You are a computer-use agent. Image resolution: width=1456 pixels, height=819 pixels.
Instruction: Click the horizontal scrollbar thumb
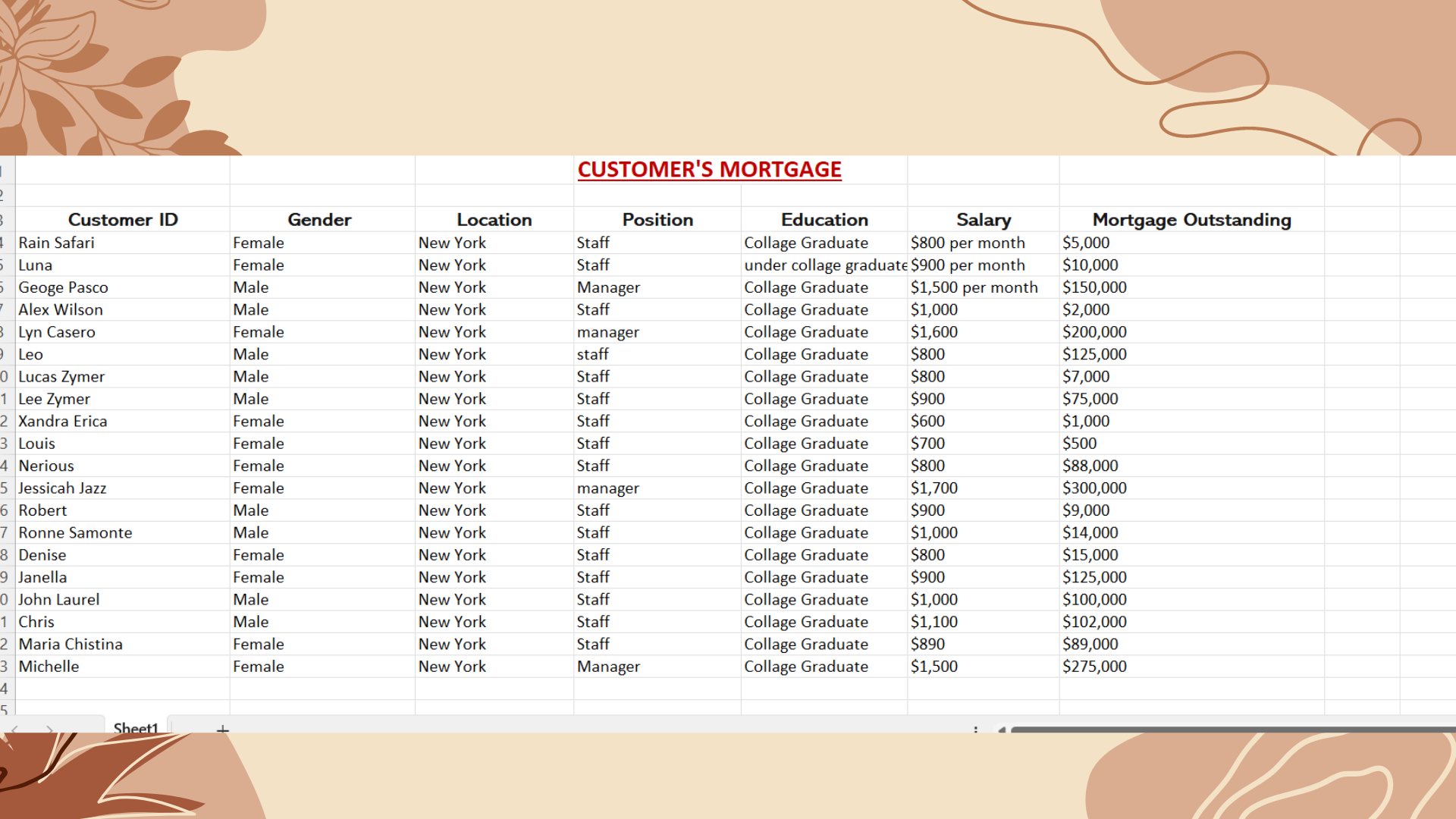1228,730
